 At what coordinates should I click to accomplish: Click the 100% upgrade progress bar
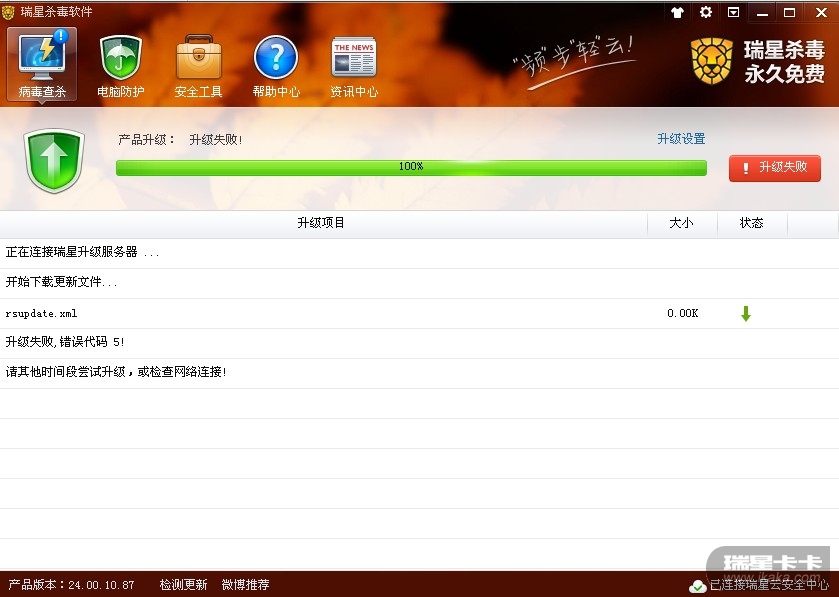click(x=411, y=167)
